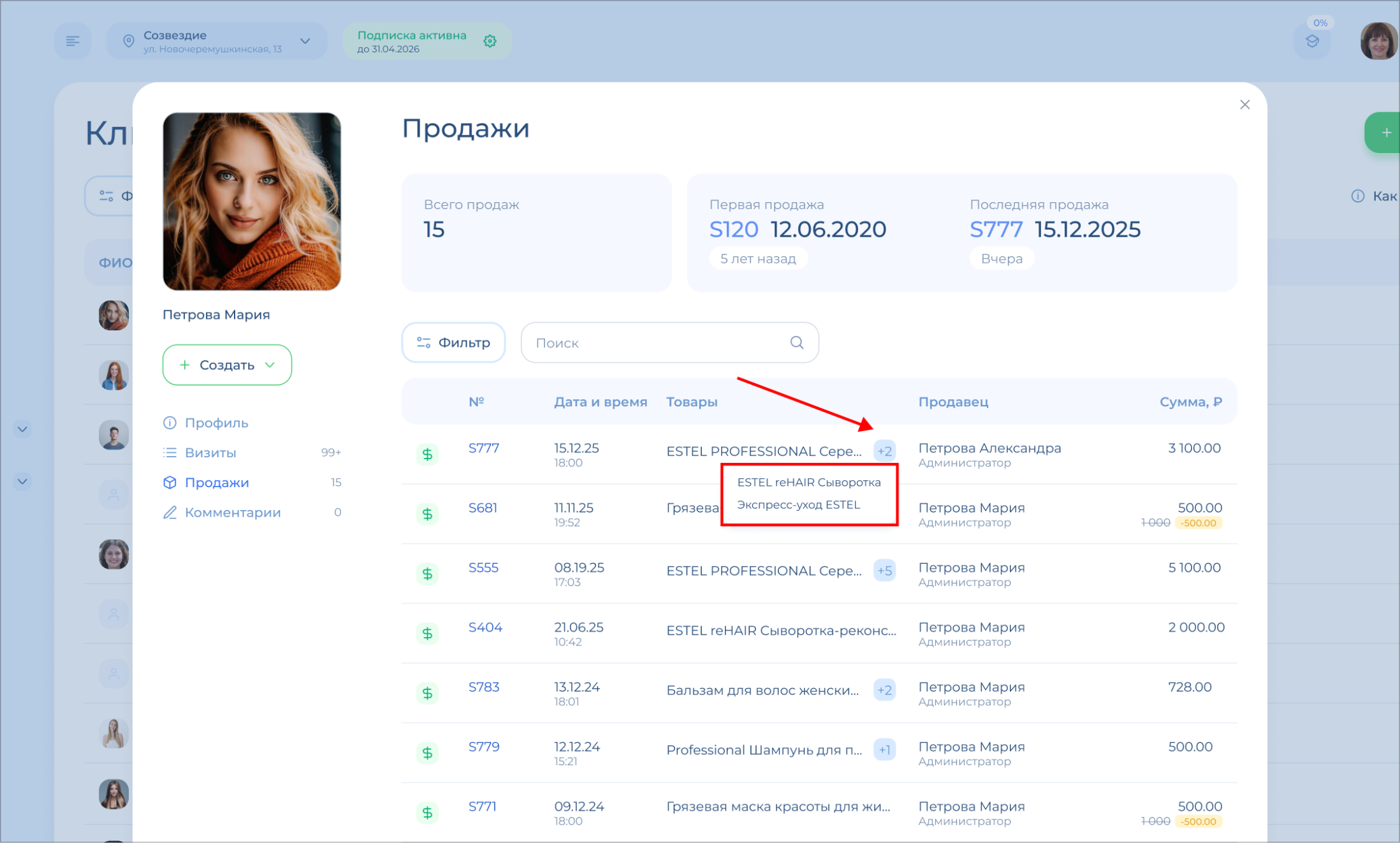Open the Комментарии section
The image size is (1400, 843).
[232, 513]
